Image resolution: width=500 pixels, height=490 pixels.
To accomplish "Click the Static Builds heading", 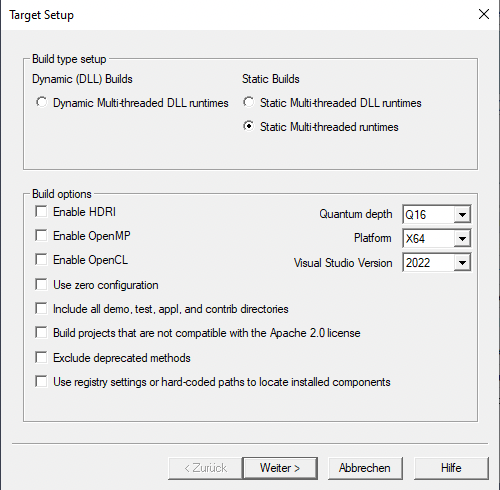I will [271, 79].
